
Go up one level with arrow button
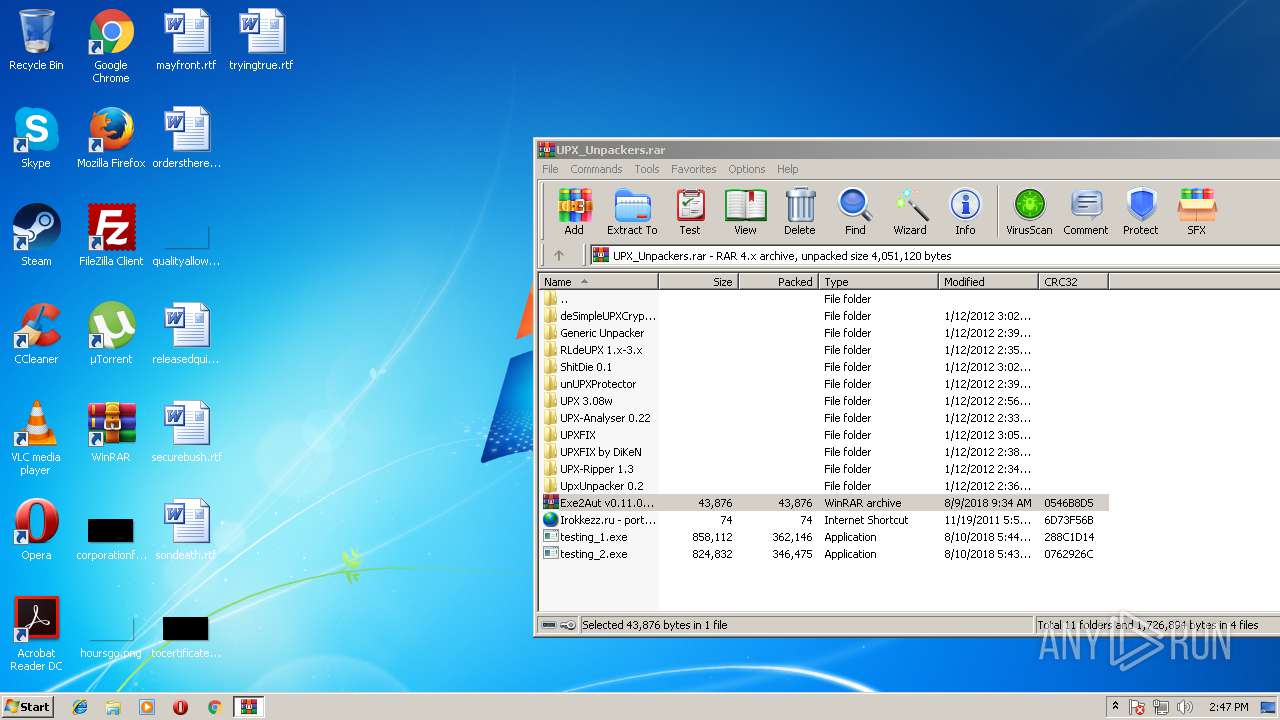(x=559, y=256)
